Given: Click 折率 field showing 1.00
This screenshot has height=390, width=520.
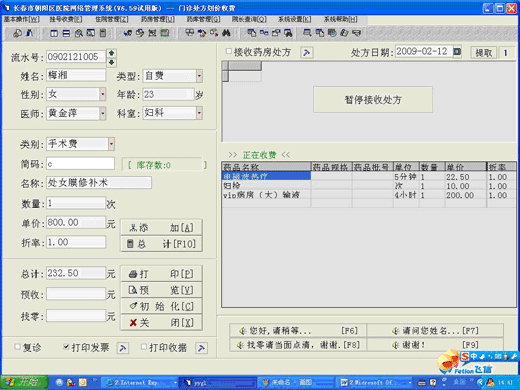Looking at the screenshot, I should (x=76, y=242).
